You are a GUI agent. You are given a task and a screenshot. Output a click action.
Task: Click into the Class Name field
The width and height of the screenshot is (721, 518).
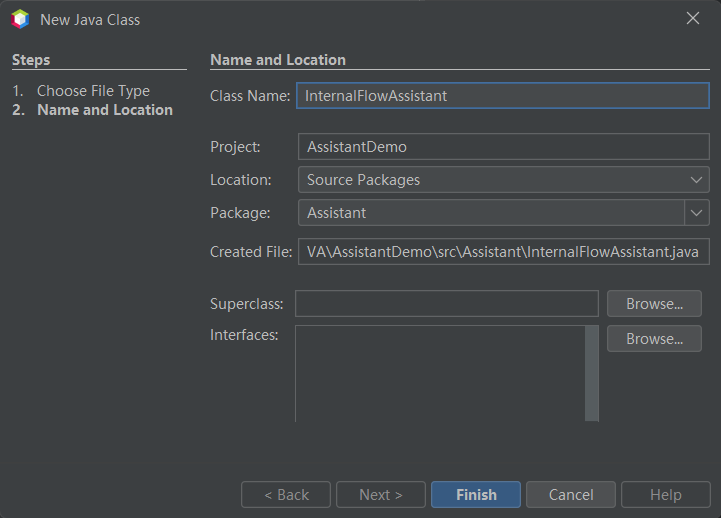click(x=502, y=96)
